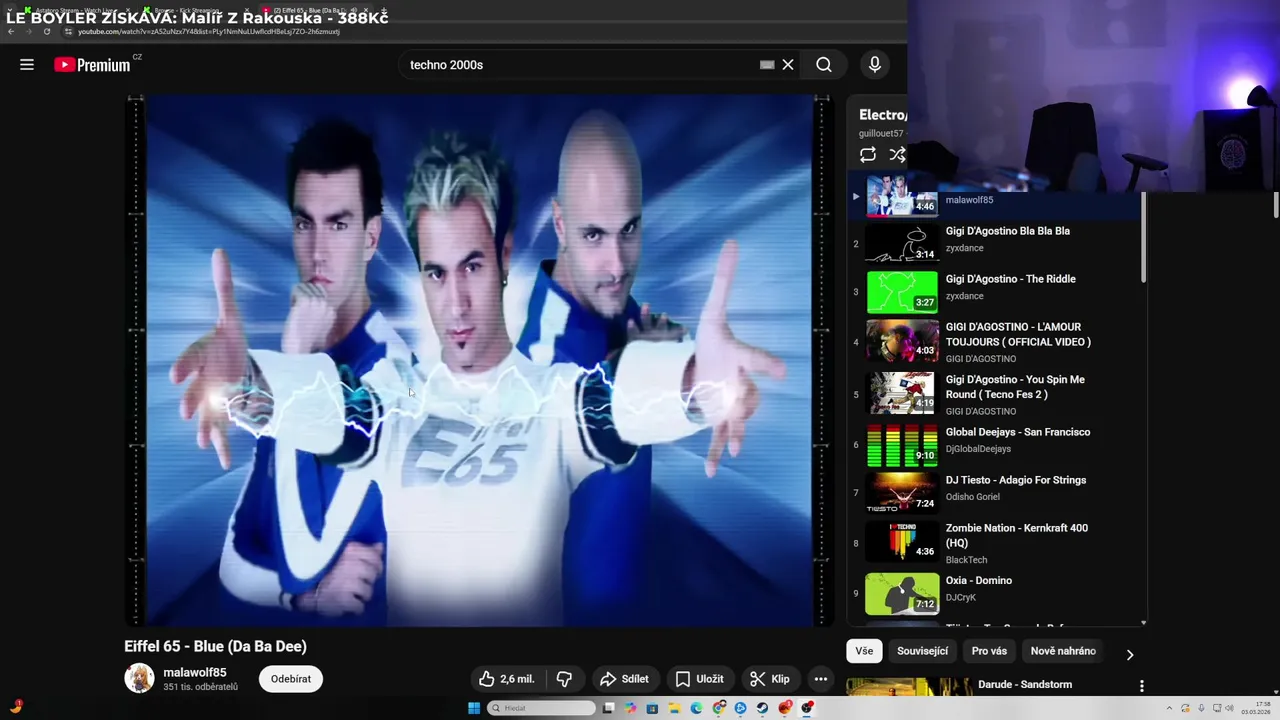
Task: Open Darude - Sandstorm video title
Action: tap(1025, 685)
